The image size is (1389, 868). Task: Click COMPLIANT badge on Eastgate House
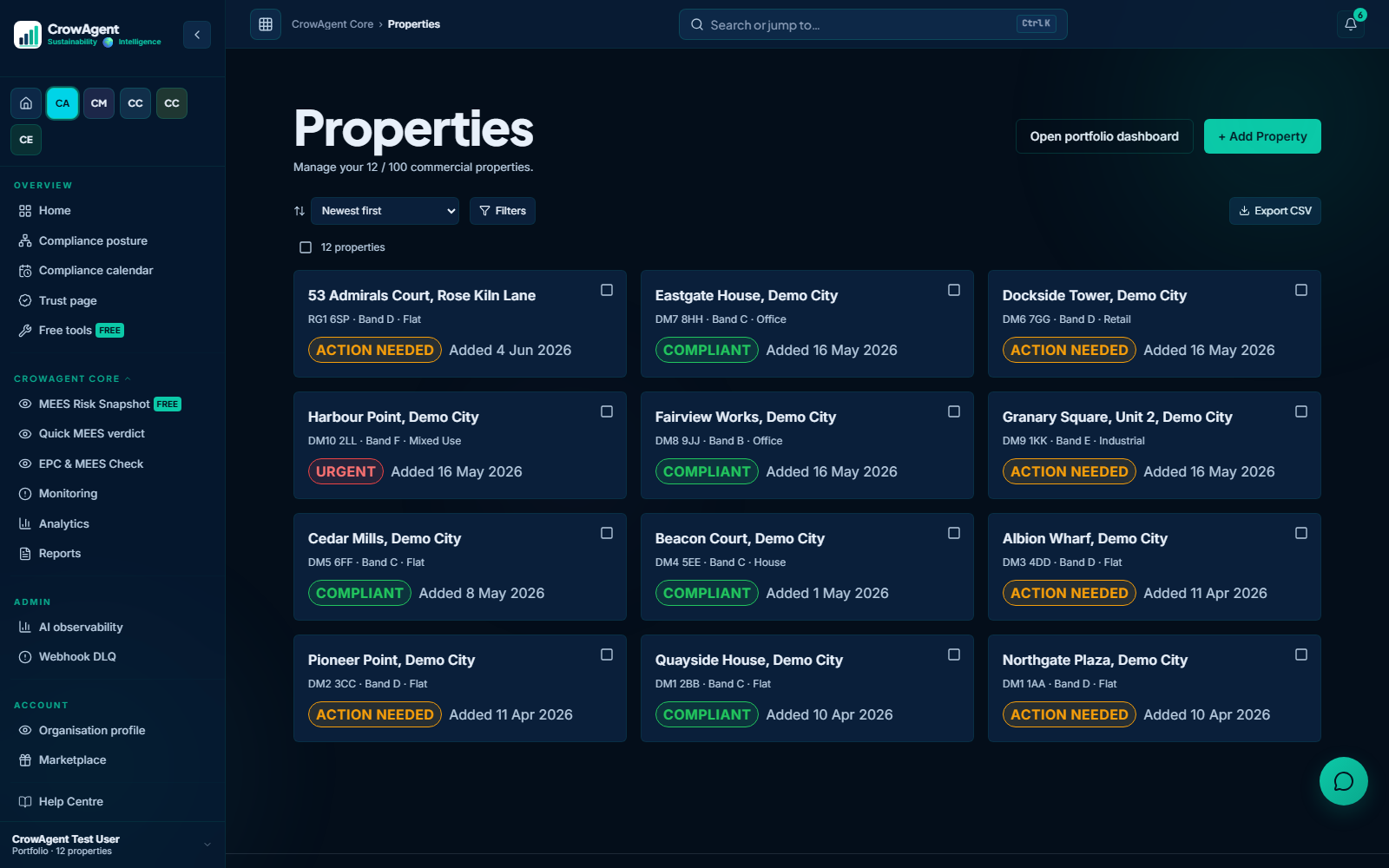[x=707, y=350]
